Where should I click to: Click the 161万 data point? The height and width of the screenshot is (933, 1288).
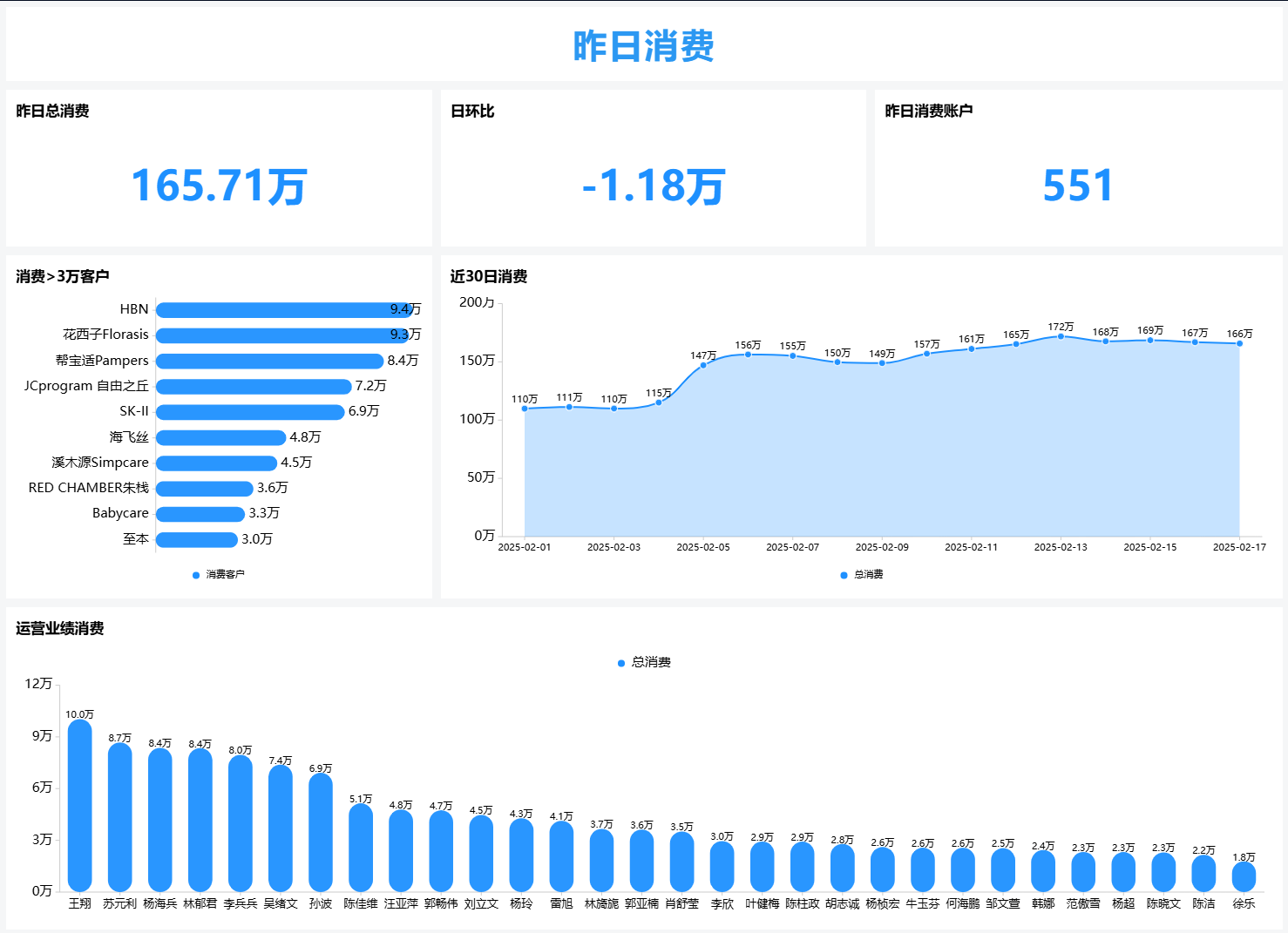pos(972,348)
